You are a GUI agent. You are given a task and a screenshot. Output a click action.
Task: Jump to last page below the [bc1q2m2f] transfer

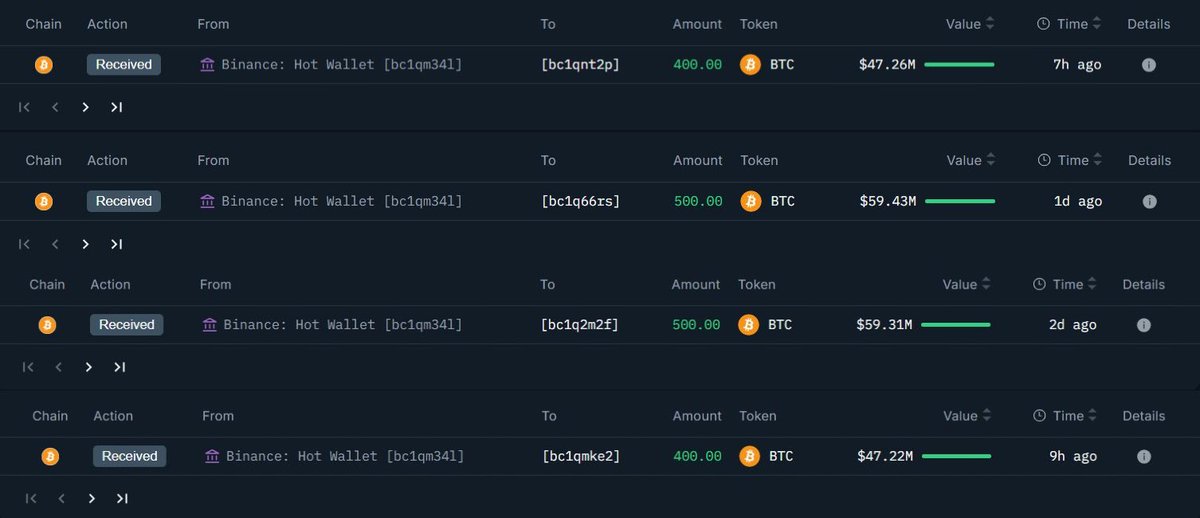(120, 368)
